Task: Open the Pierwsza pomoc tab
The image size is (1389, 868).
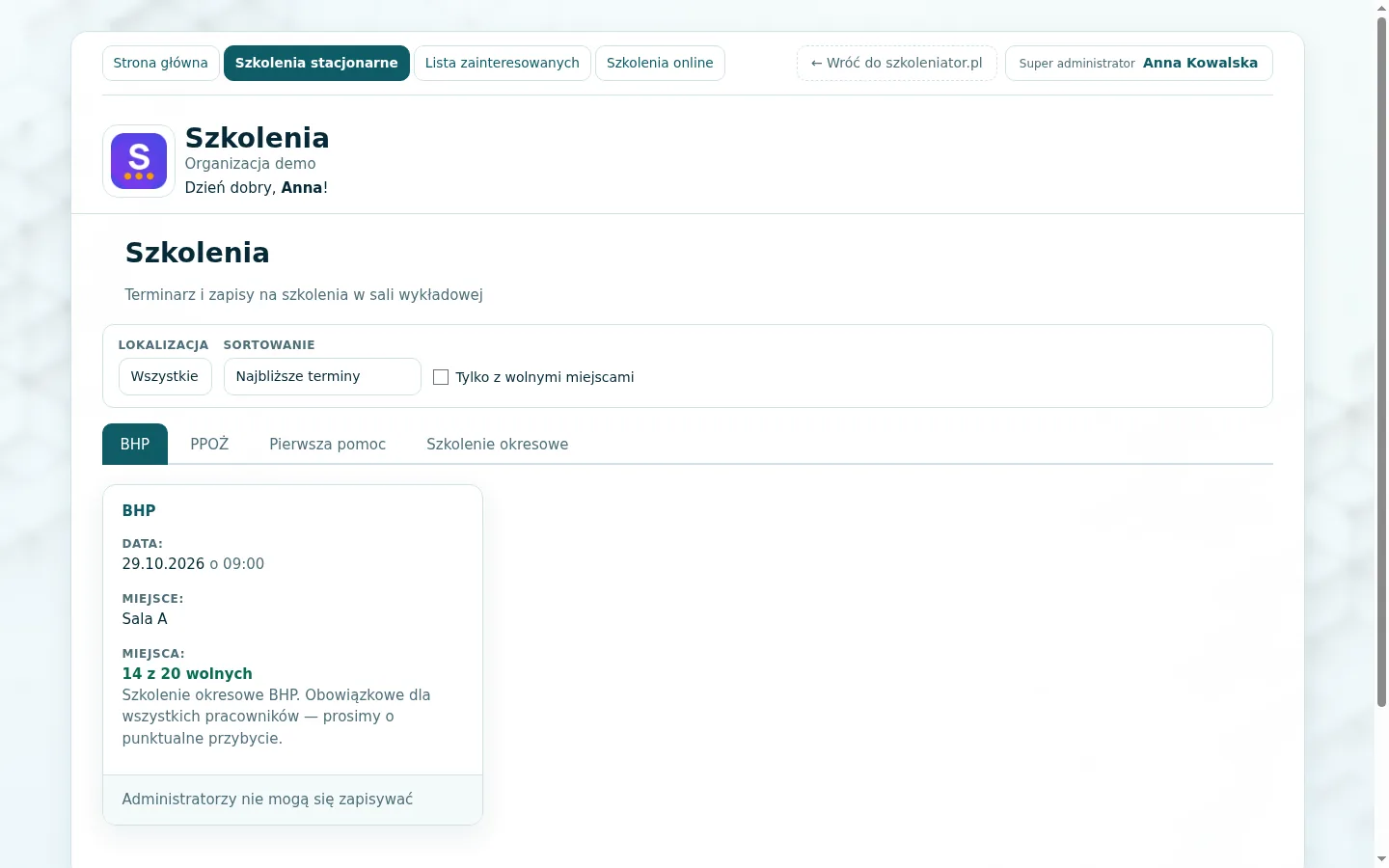Action: 328,444
